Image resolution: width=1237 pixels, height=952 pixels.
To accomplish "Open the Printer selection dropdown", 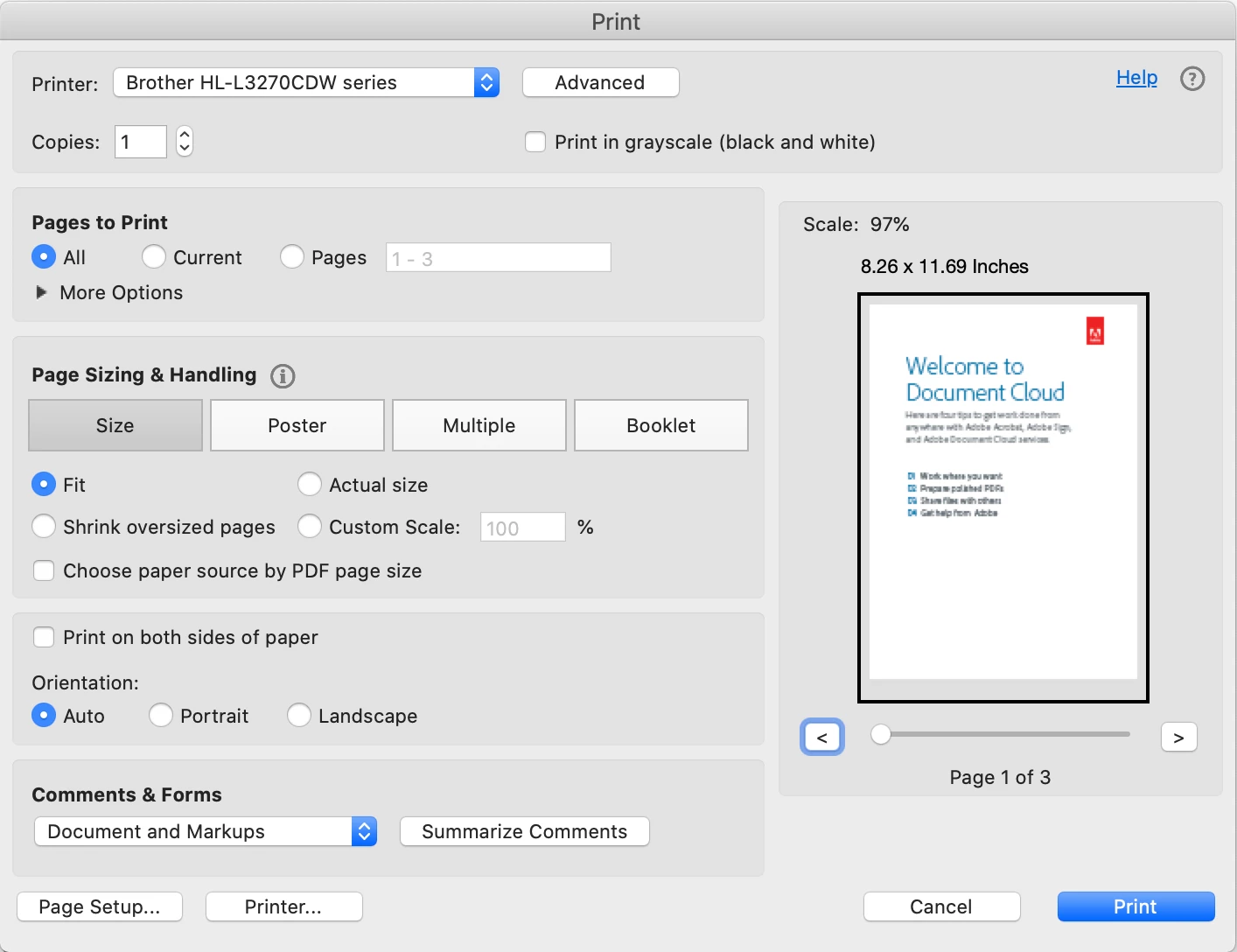I will (306, 83).
